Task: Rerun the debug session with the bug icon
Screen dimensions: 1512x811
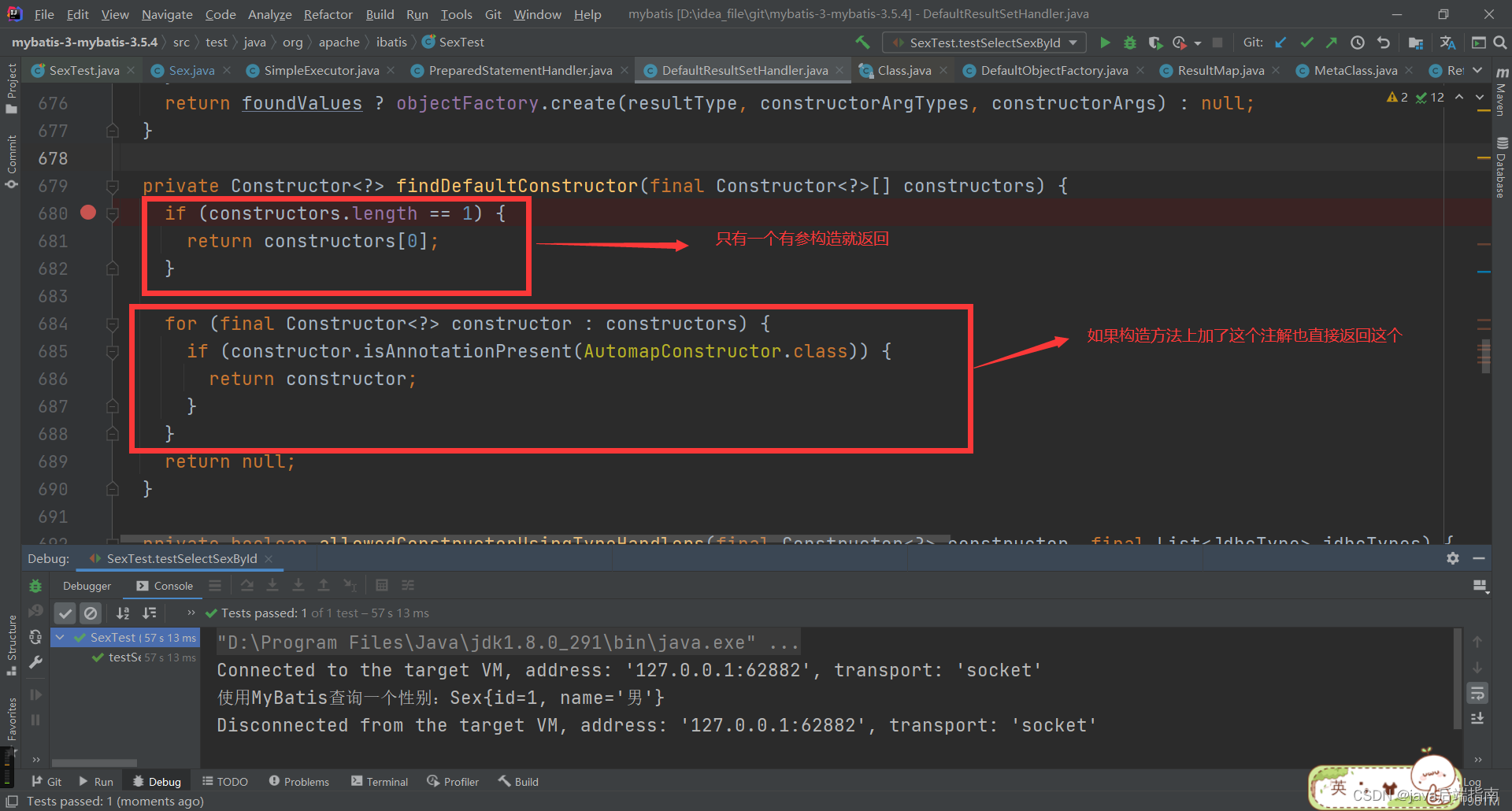Action: (x=35, y=586)
